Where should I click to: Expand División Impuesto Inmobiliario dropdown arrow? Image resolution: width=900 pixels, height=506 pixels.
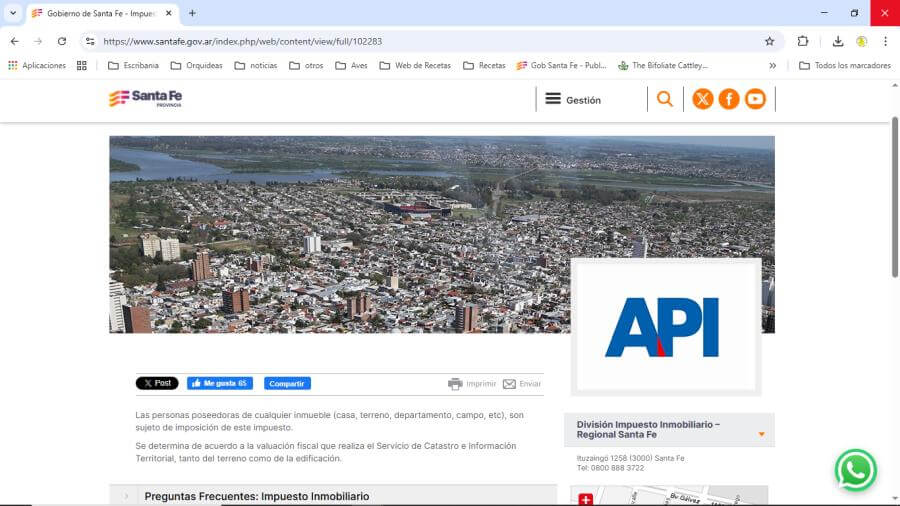point(761,434)
